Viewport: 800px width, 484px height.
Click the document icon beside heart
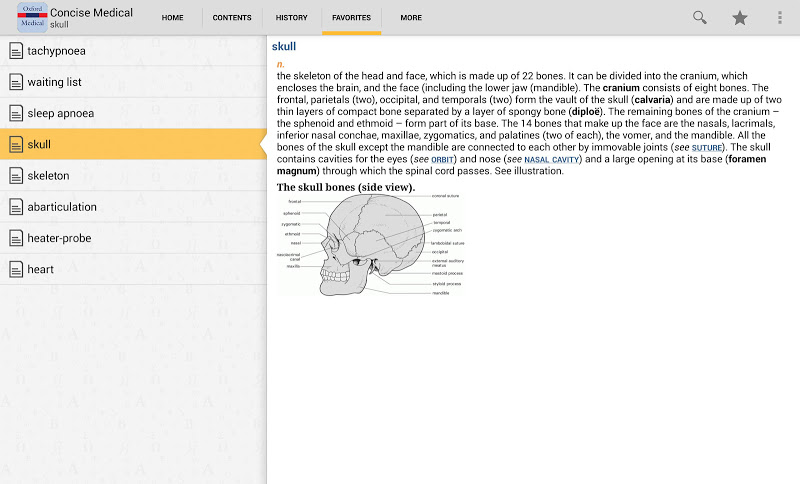[16, 269]
